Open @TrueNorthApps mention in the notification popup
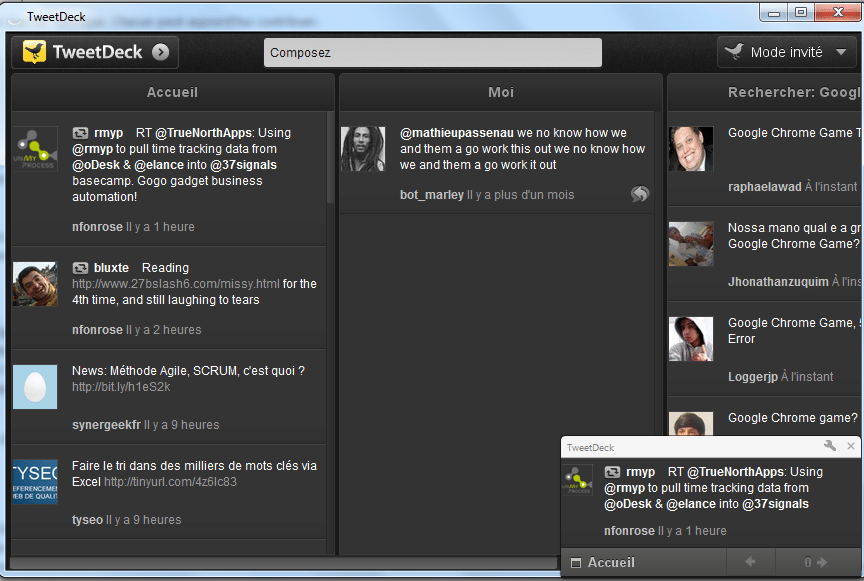The height and width of the screenshot is (581, 864). (736, 472)
